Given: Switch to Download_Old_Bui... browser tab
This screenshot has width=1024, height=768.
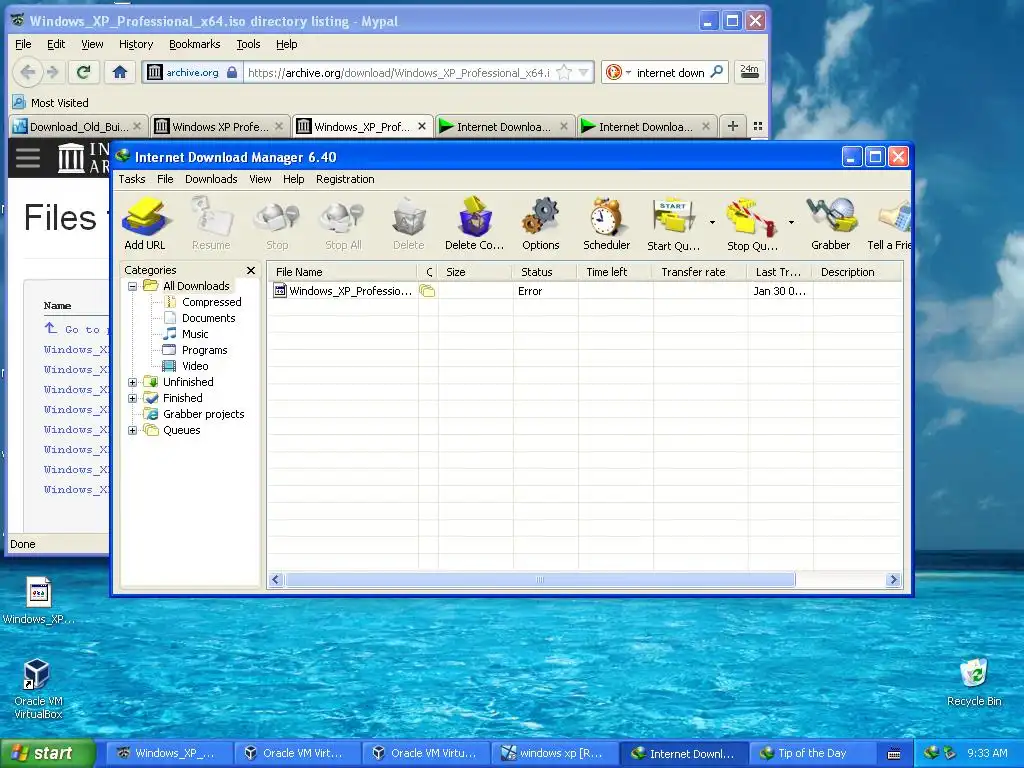Looking at the screenshot, I should coord(78,127).
